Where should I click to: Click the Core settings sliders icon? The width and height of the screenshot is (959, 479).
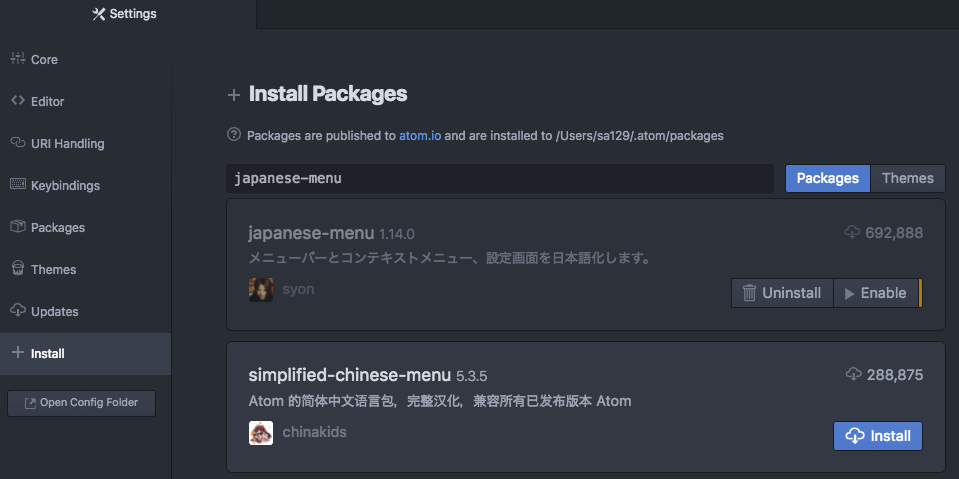pos(18,59)
